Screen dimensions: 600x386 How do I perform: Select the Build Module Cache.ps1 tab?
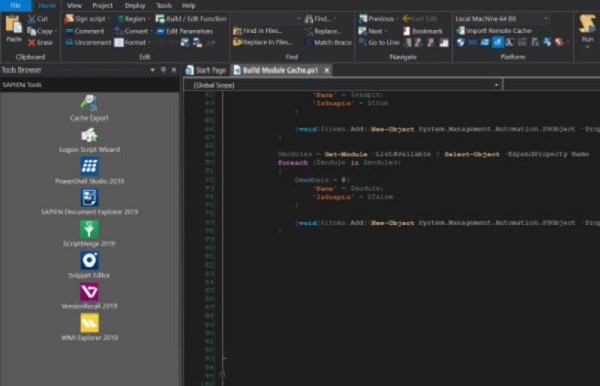click(280, 70)
